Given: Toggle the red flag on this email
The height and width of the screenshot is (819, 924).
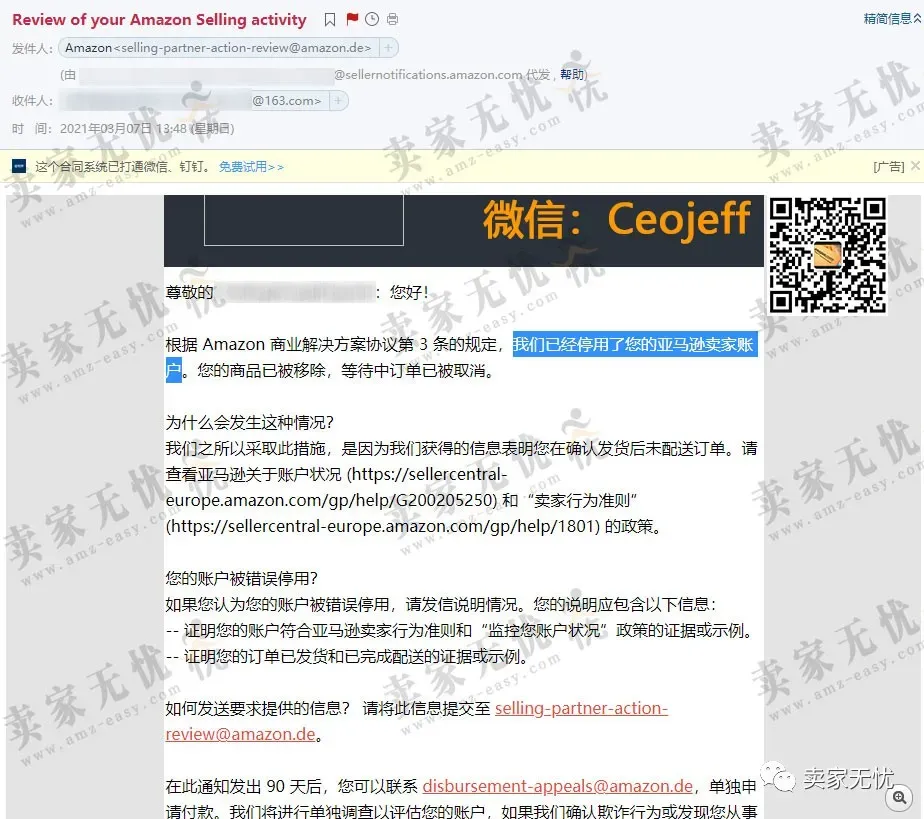Looking at the screenshot, I should pyautogui.click(x=352, y=19).
